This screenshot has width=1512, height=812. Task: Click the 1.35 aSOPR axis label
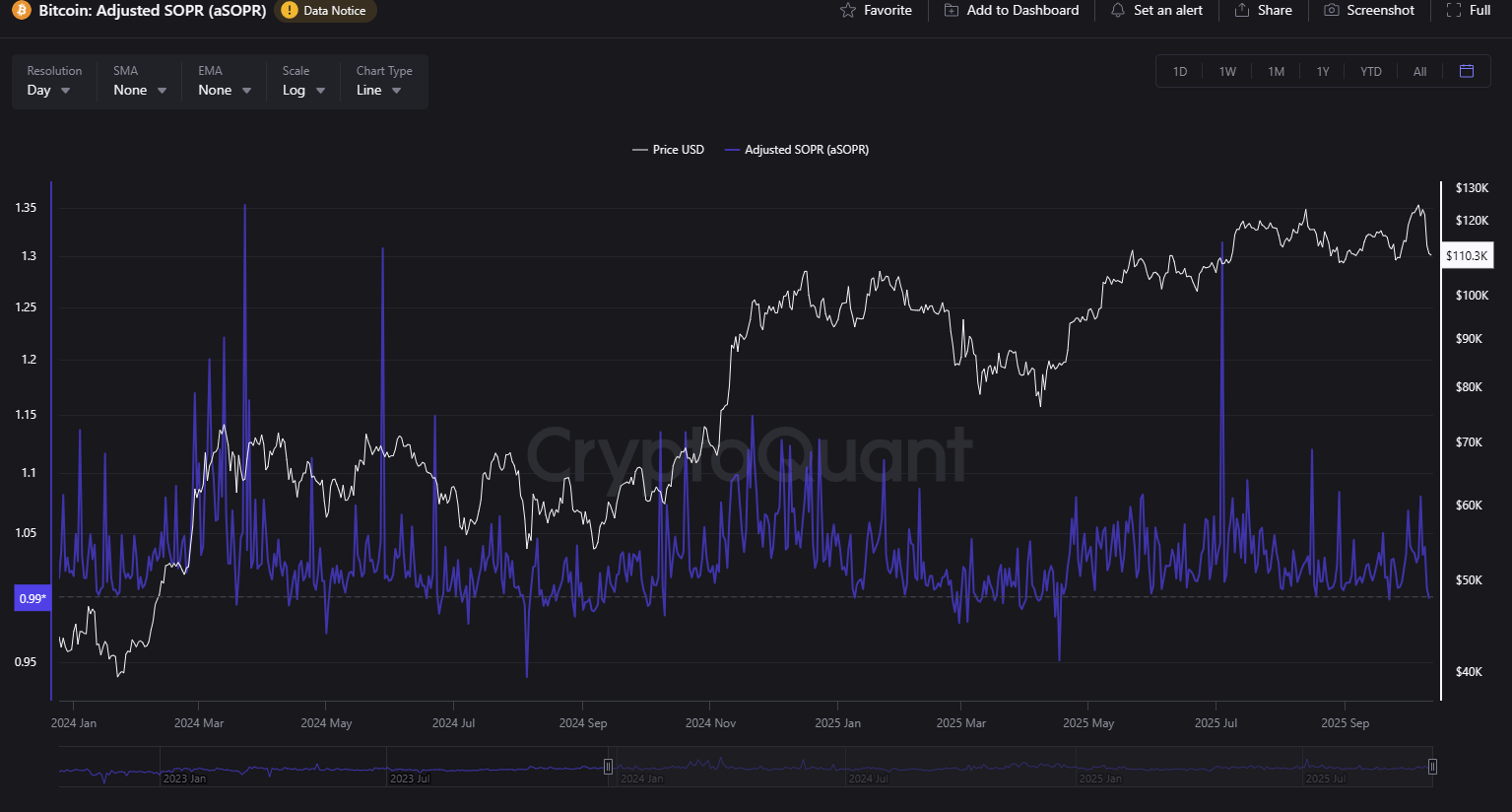[x=26, y=208]
